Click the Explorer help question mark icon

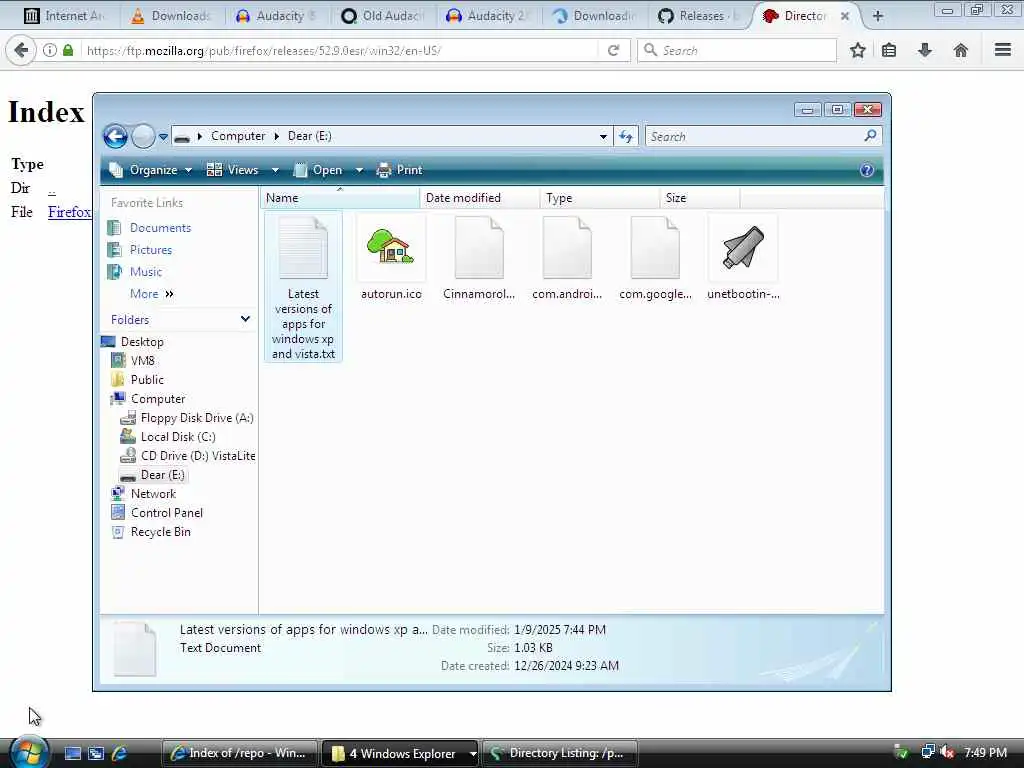pos(867,170)
